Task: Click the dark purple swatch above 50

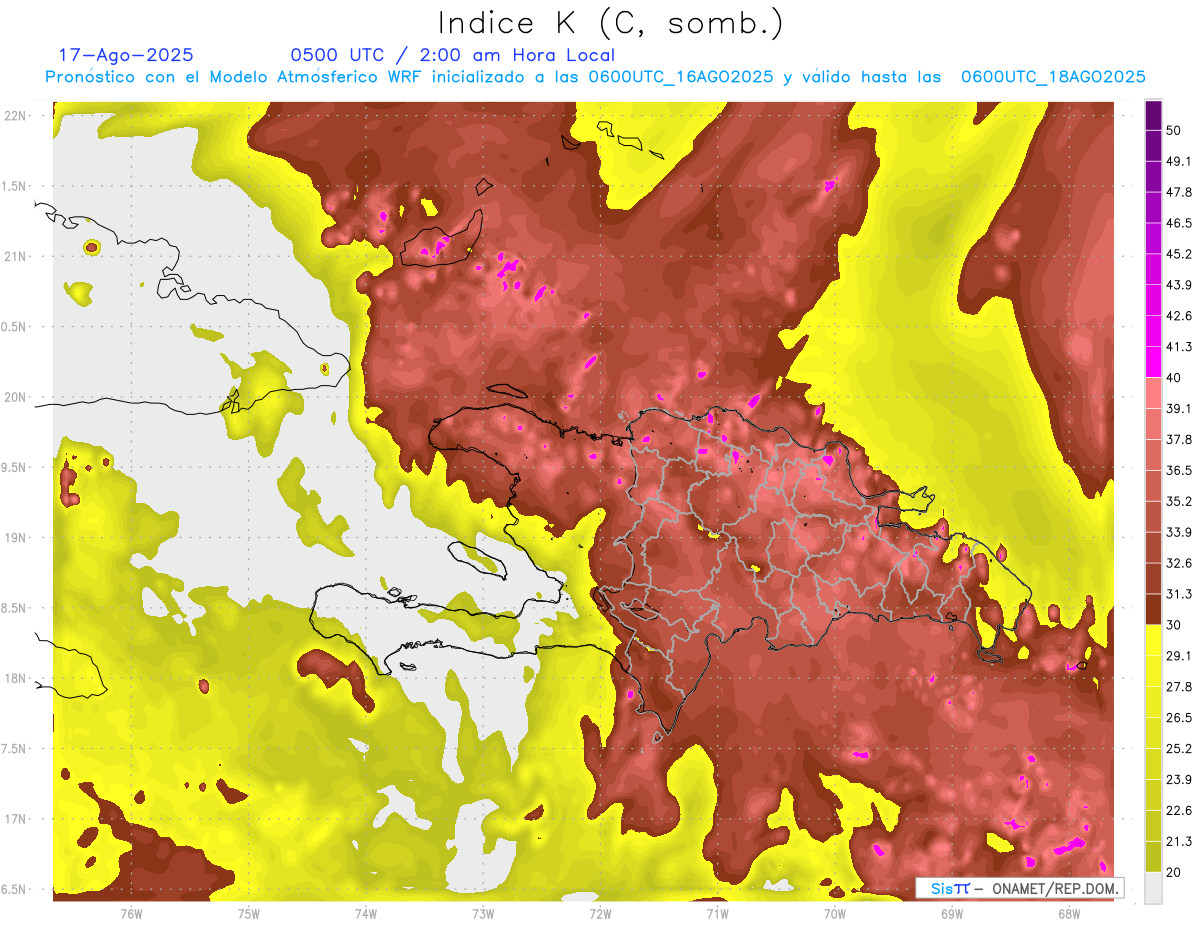Action: pos(1153,115)
